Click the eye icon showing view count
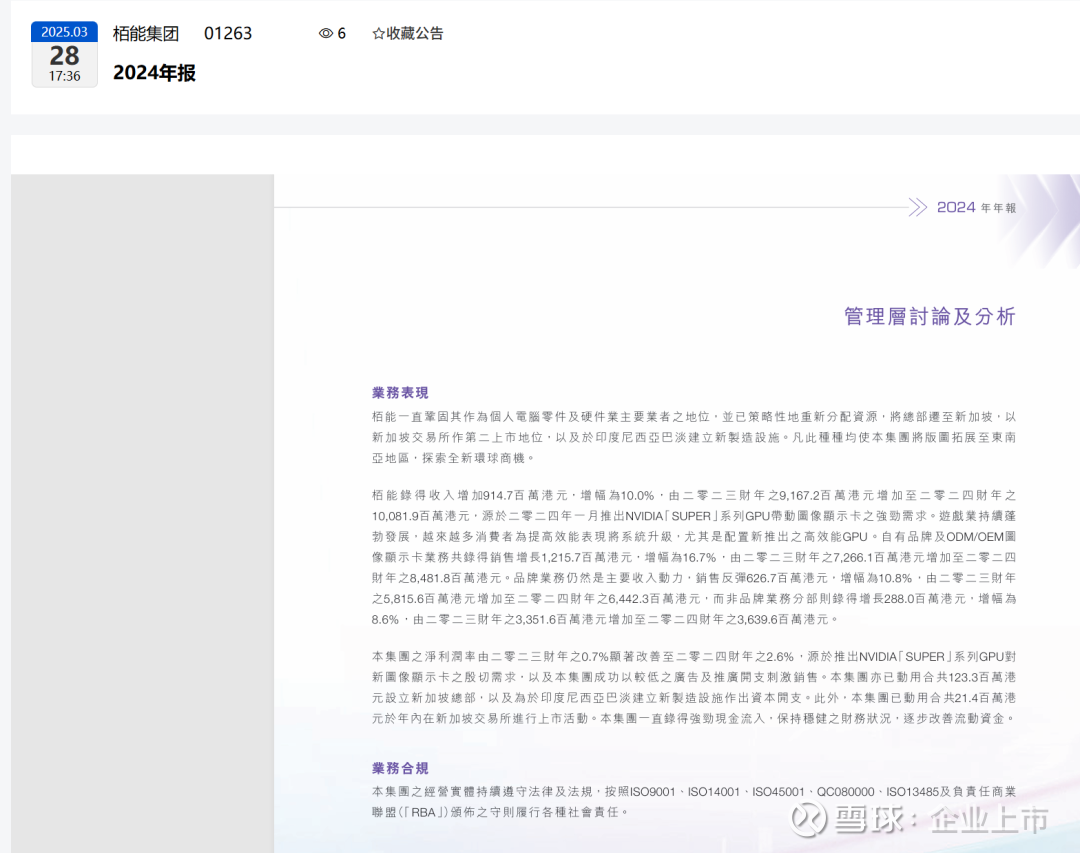 (325, 33)
